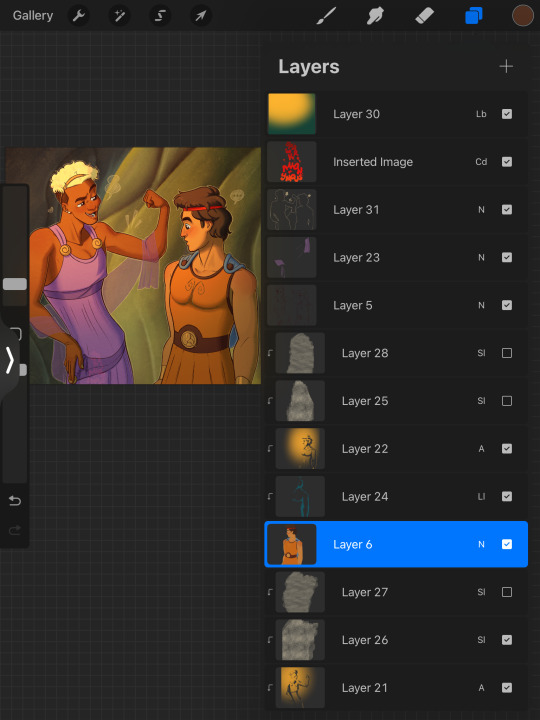Open Layer 24 blend mode Ll
Image resolution: width=540 pixels, height=720 pixels.
tap(481, 496)
